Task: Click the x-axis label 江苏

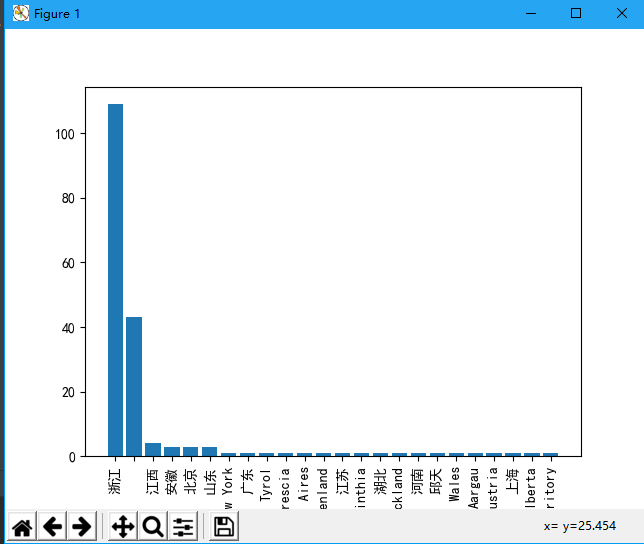Action: (342, 482)
